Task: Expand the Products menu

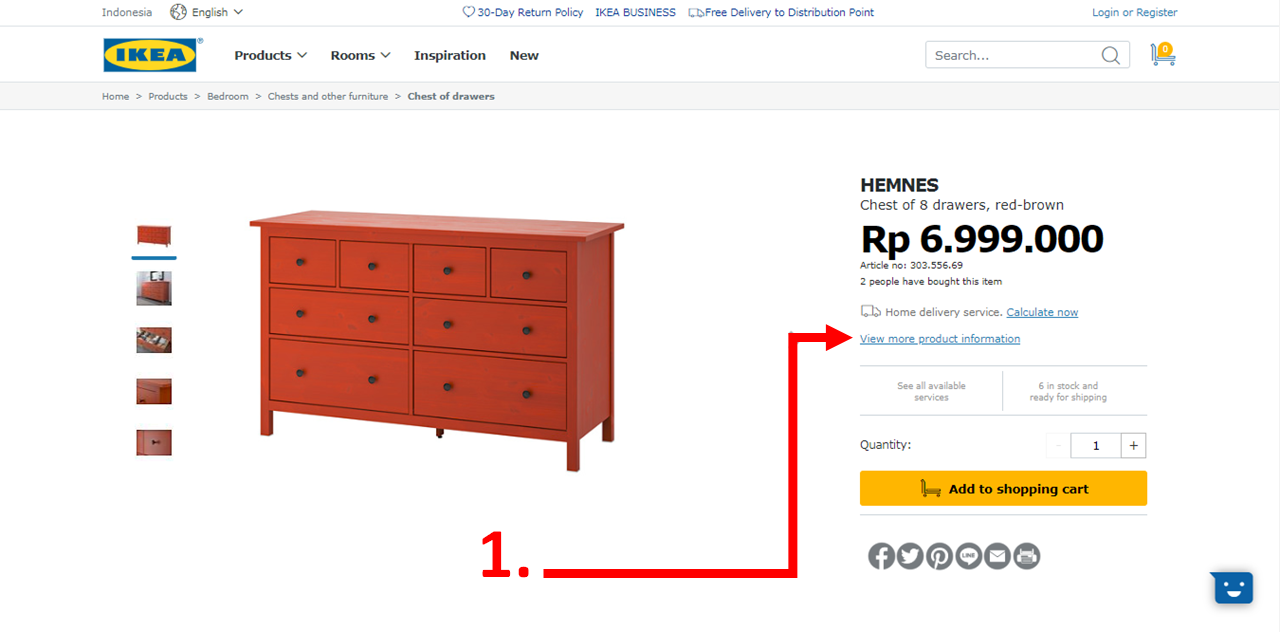Action: click(270, 55)
